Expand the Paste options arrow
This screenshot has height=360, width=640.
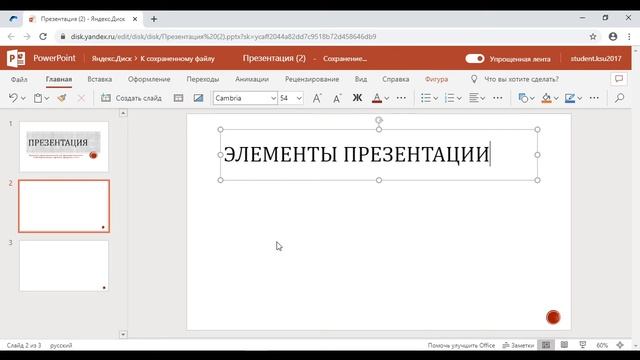(47, 98)
